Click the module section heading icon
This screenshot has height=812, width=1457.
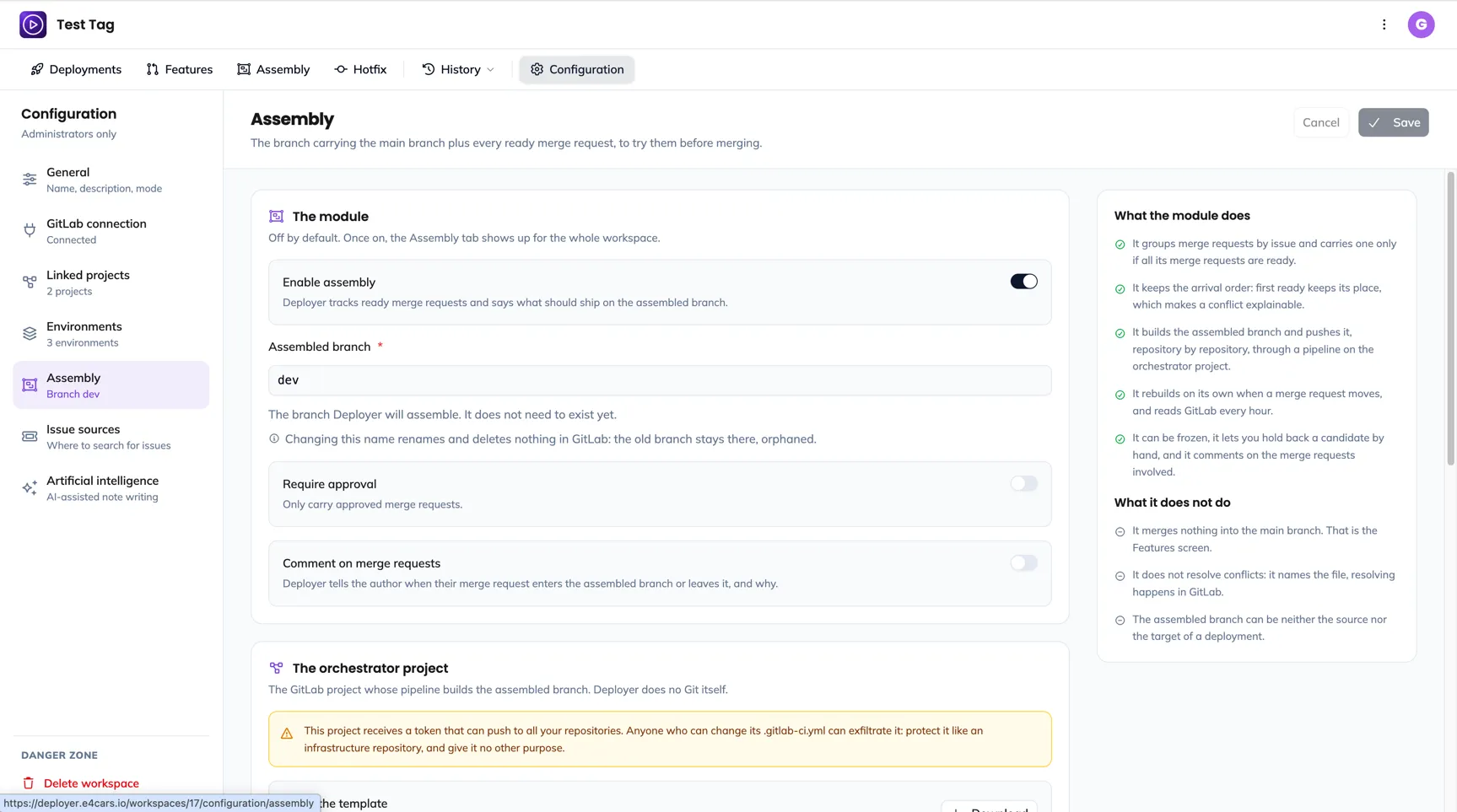[x=276, y=217]
